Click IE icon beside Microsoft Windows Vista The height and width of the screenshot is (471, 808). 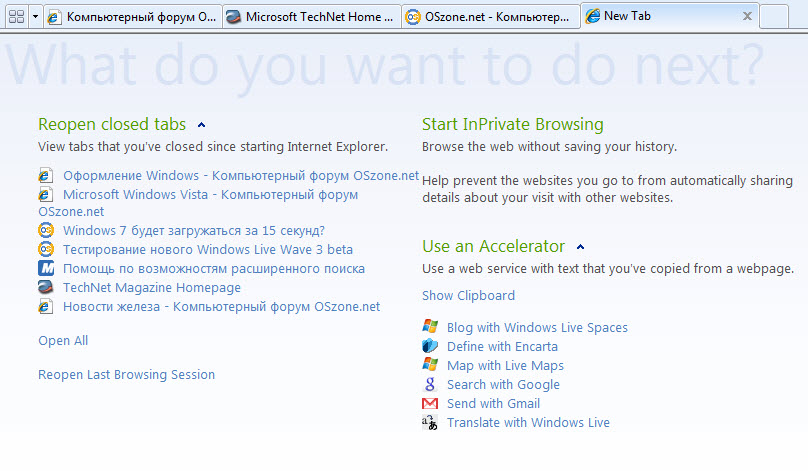(46, 195)
